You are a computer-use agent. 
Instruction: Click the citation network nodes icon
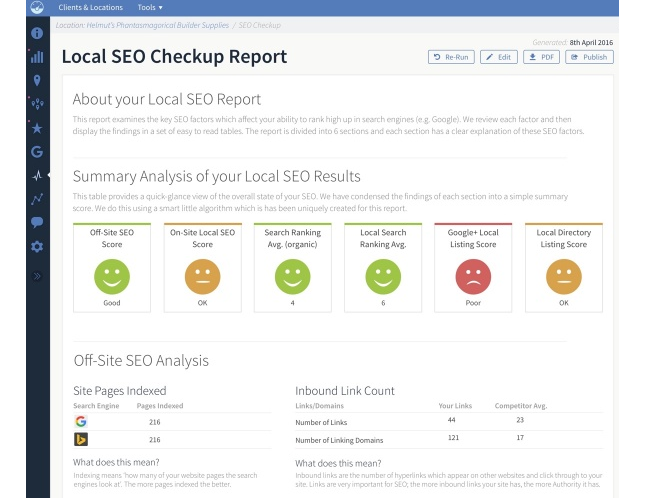click(x=37, y=104)
